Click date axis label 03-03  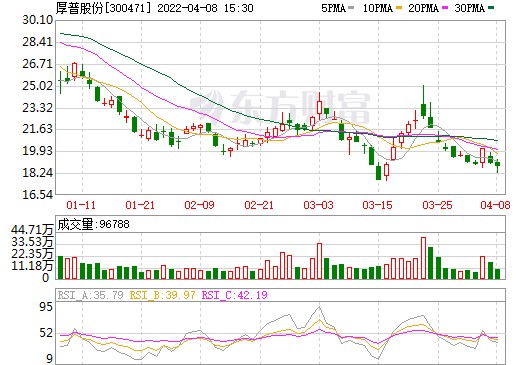tap(318, 205)
